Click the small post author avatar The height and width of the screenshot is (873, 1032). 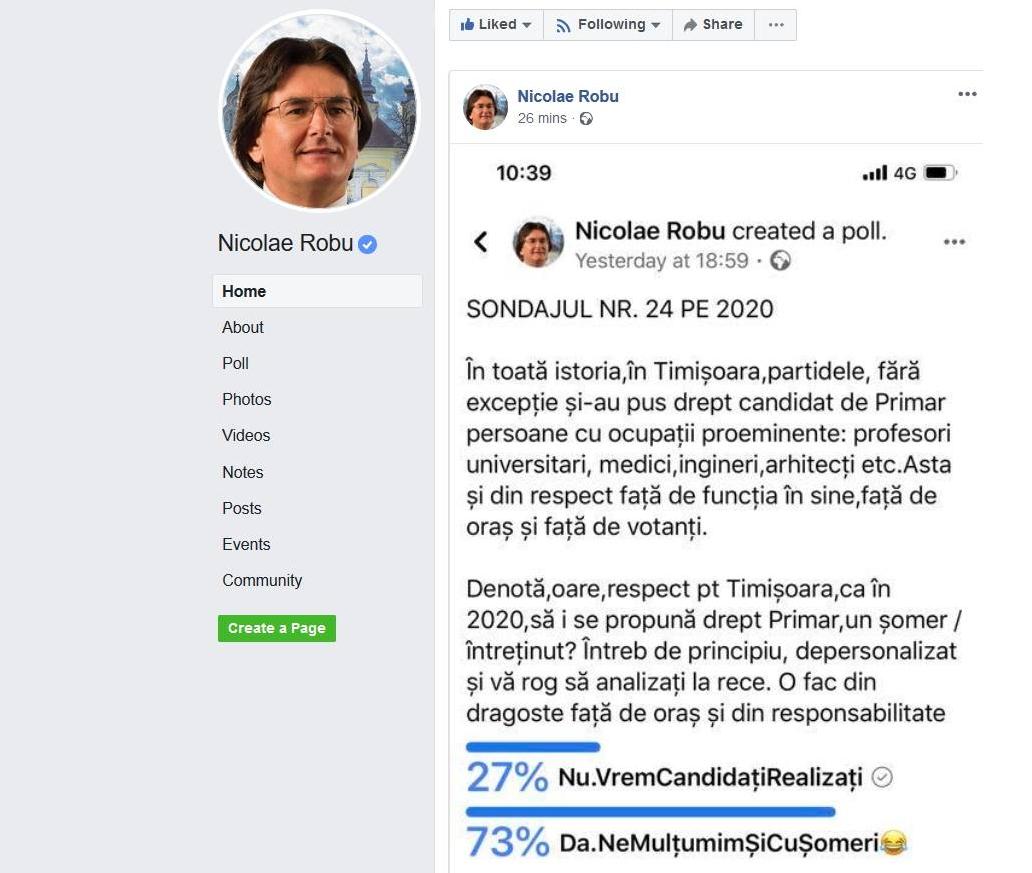tap(485, 106)
